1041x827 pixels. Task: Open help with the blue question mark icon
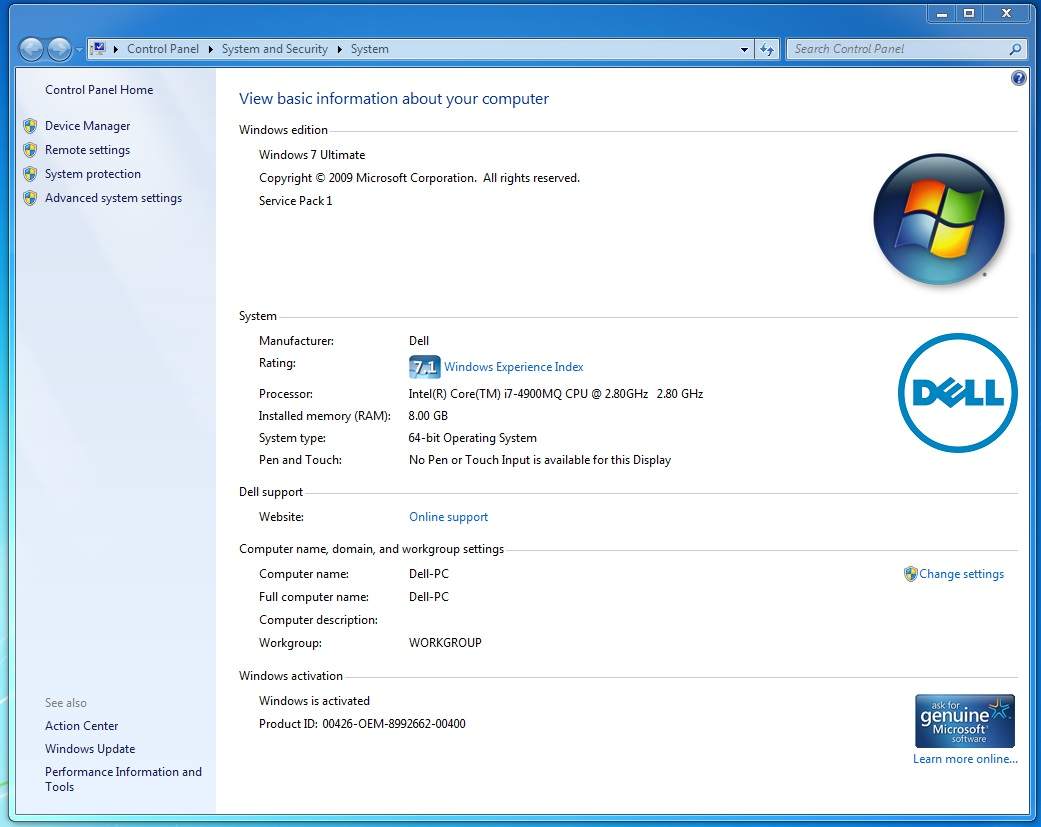point(1018,78)
